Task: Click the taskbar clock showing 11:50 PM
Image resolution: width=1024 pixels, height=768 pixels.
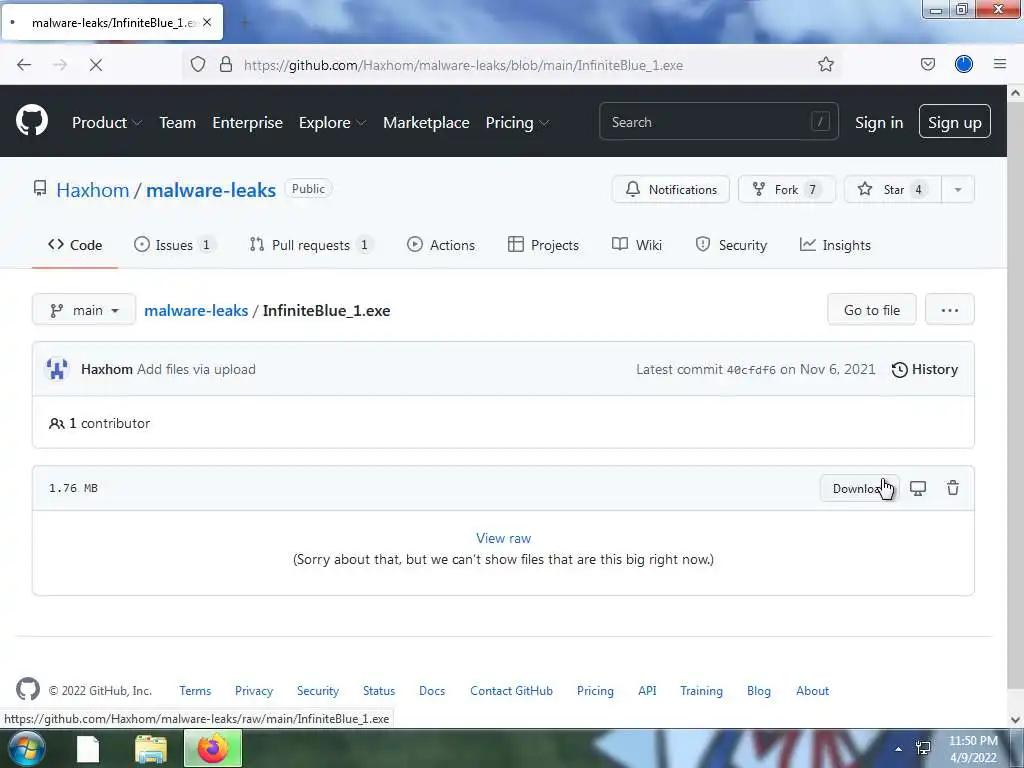Action: coord(973,749)
